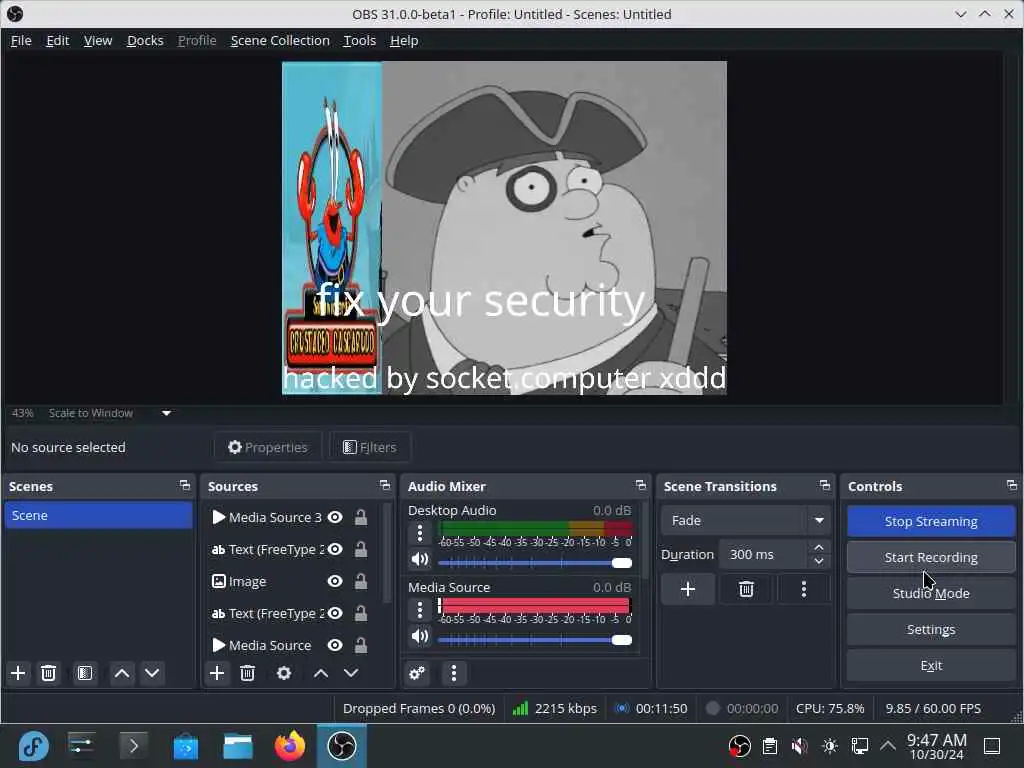The height and width of the screenshot is (768, 1024).
Task: Open the clock showing 9:47 AM
Action: pyautogui.click(x=936, y=746)
